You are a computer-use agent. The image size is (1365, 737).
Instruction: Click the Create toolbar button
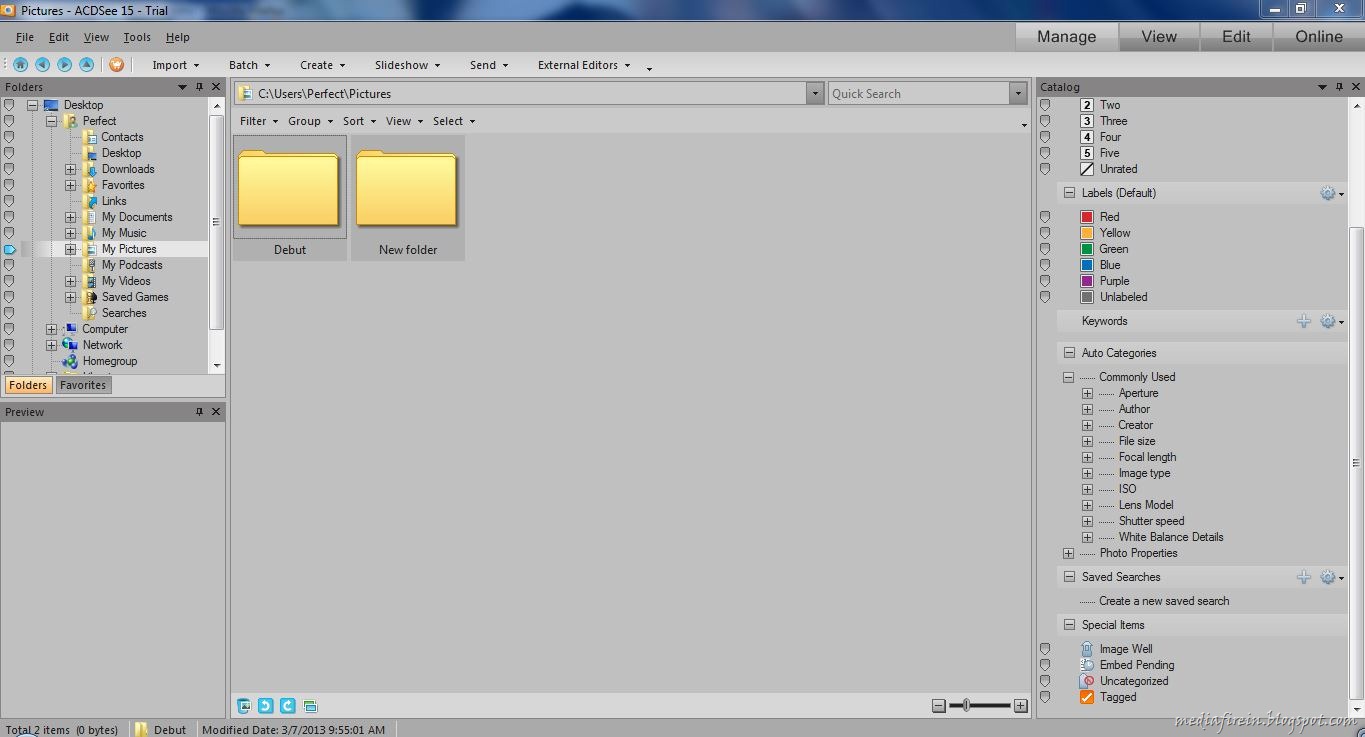pos(323,65)
